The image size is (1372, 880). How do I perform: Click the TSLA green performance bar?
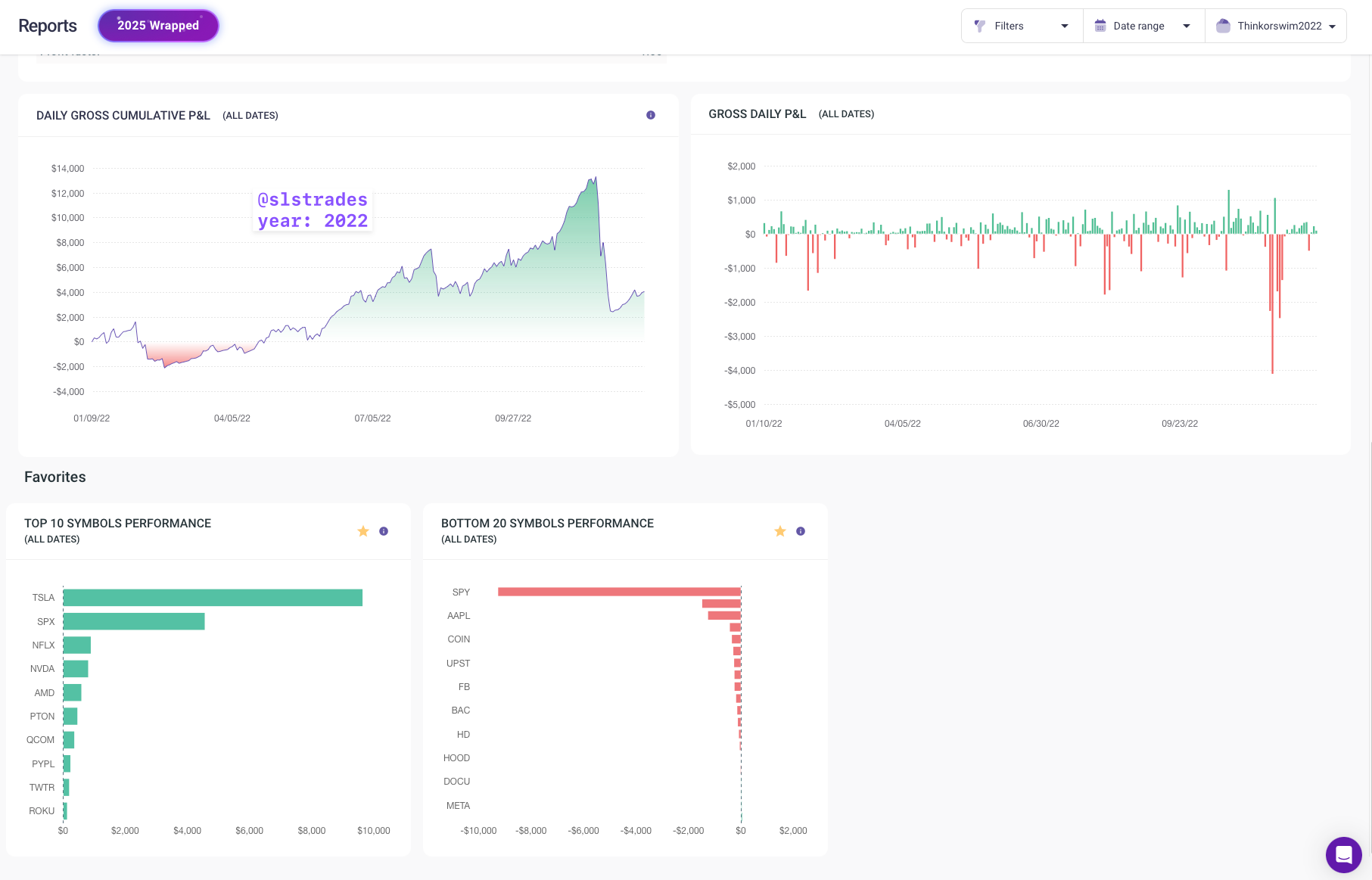tap(213, 598)
